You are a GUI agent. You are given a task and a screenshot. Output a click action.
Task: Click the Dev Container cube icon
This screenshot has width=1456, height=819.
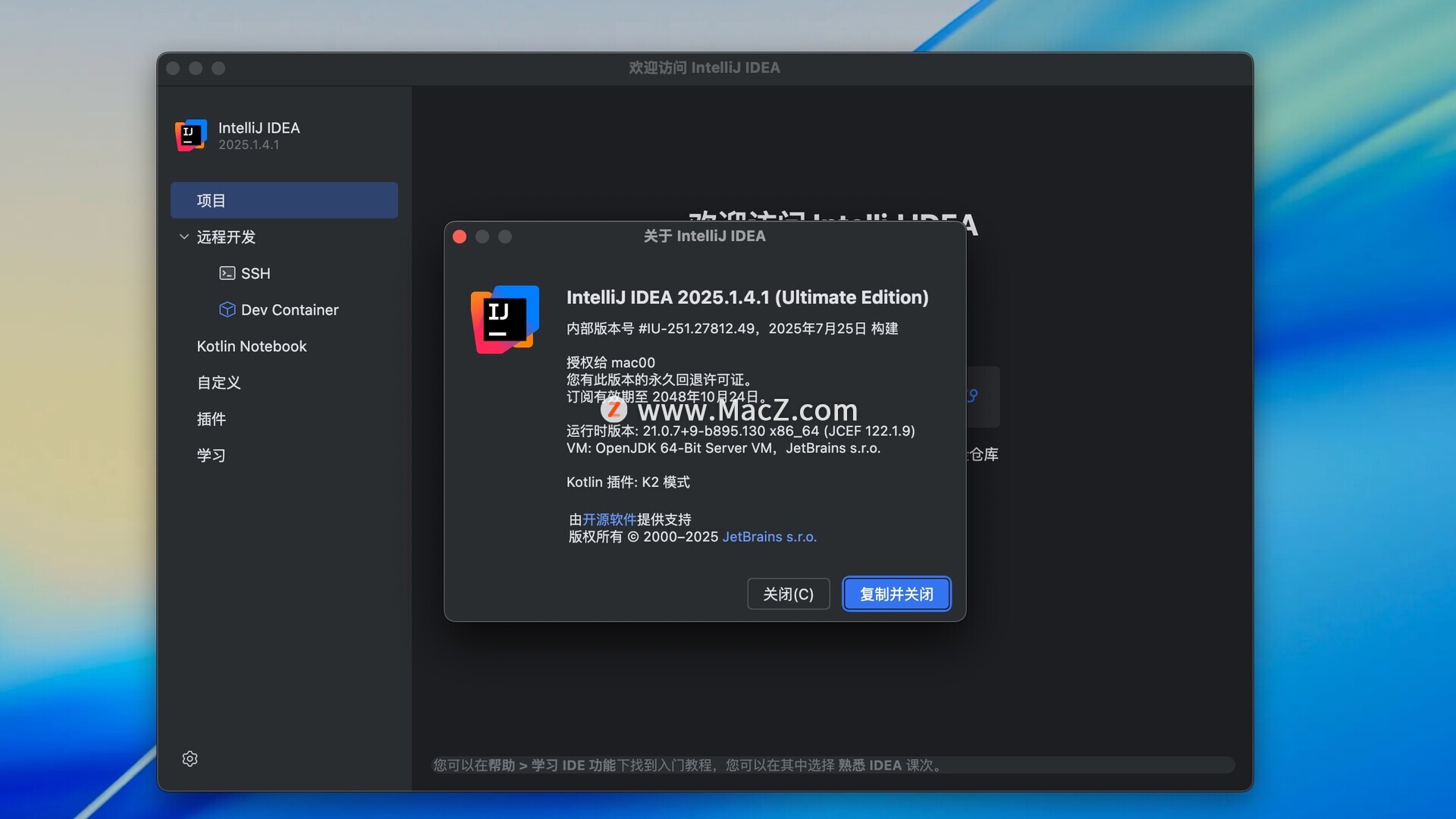coord(227,309)
